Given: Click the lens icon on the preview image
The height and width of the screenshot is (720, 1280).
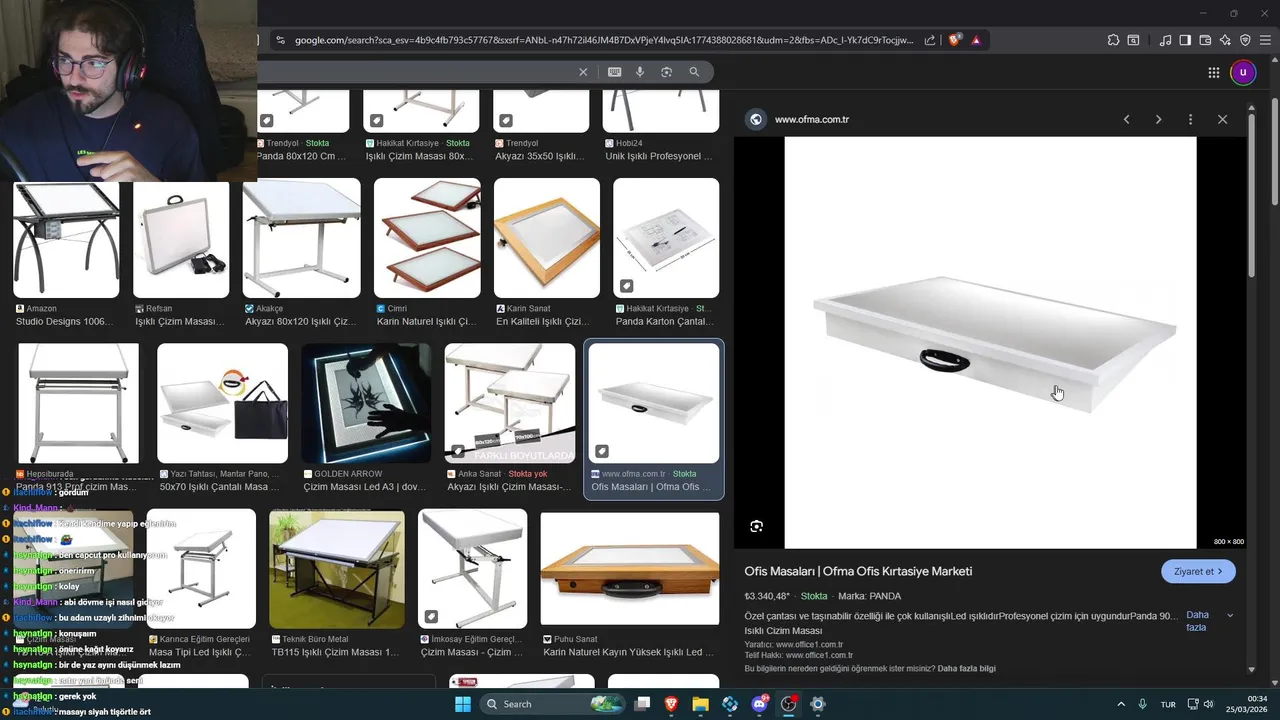Looking at the screenshot, I should pos(756,526).
